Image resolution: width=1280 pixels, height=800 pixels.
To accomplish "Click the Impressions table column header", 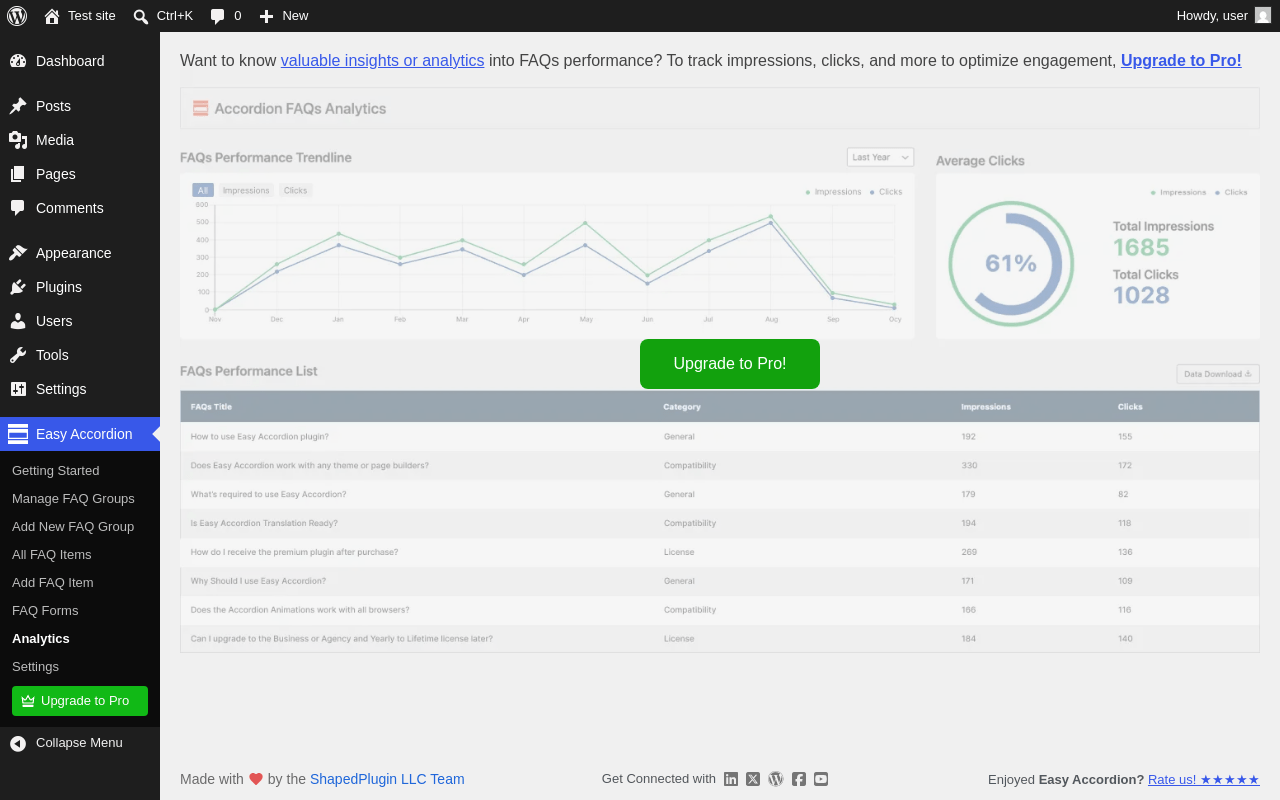I will [x=986, y=407].
